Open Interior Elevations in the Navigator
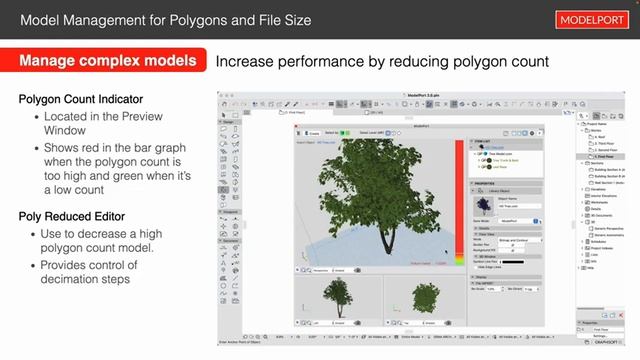This screenshot has width=640, height=360. coord(602,196)
